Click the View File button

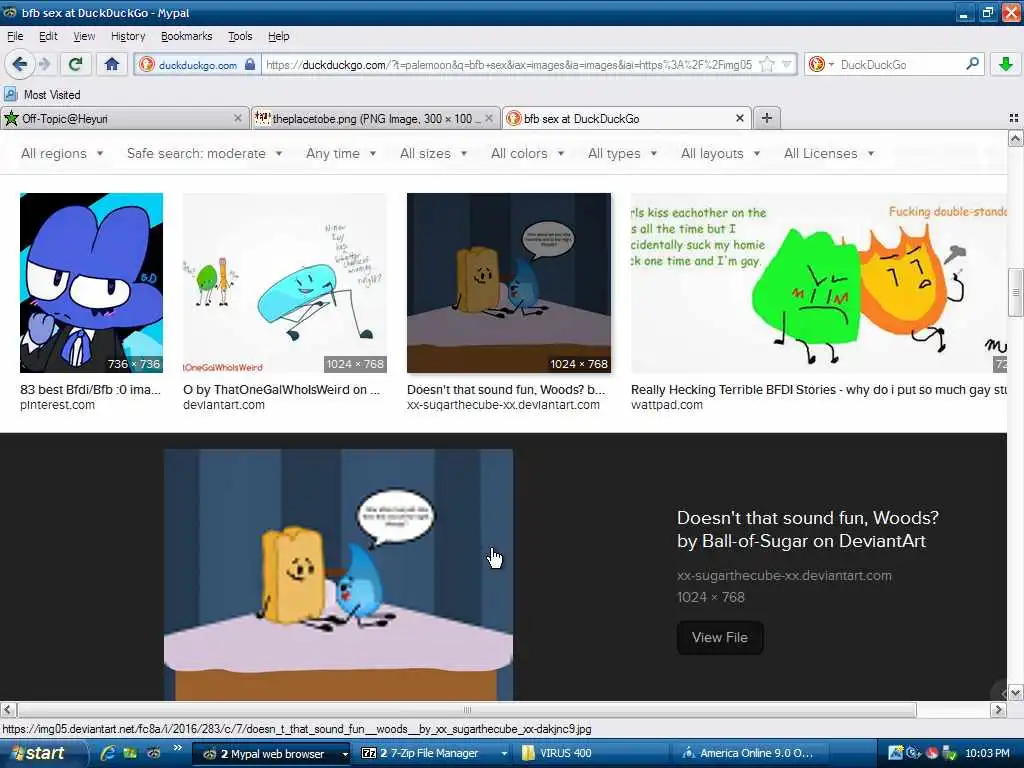point(720,637)
